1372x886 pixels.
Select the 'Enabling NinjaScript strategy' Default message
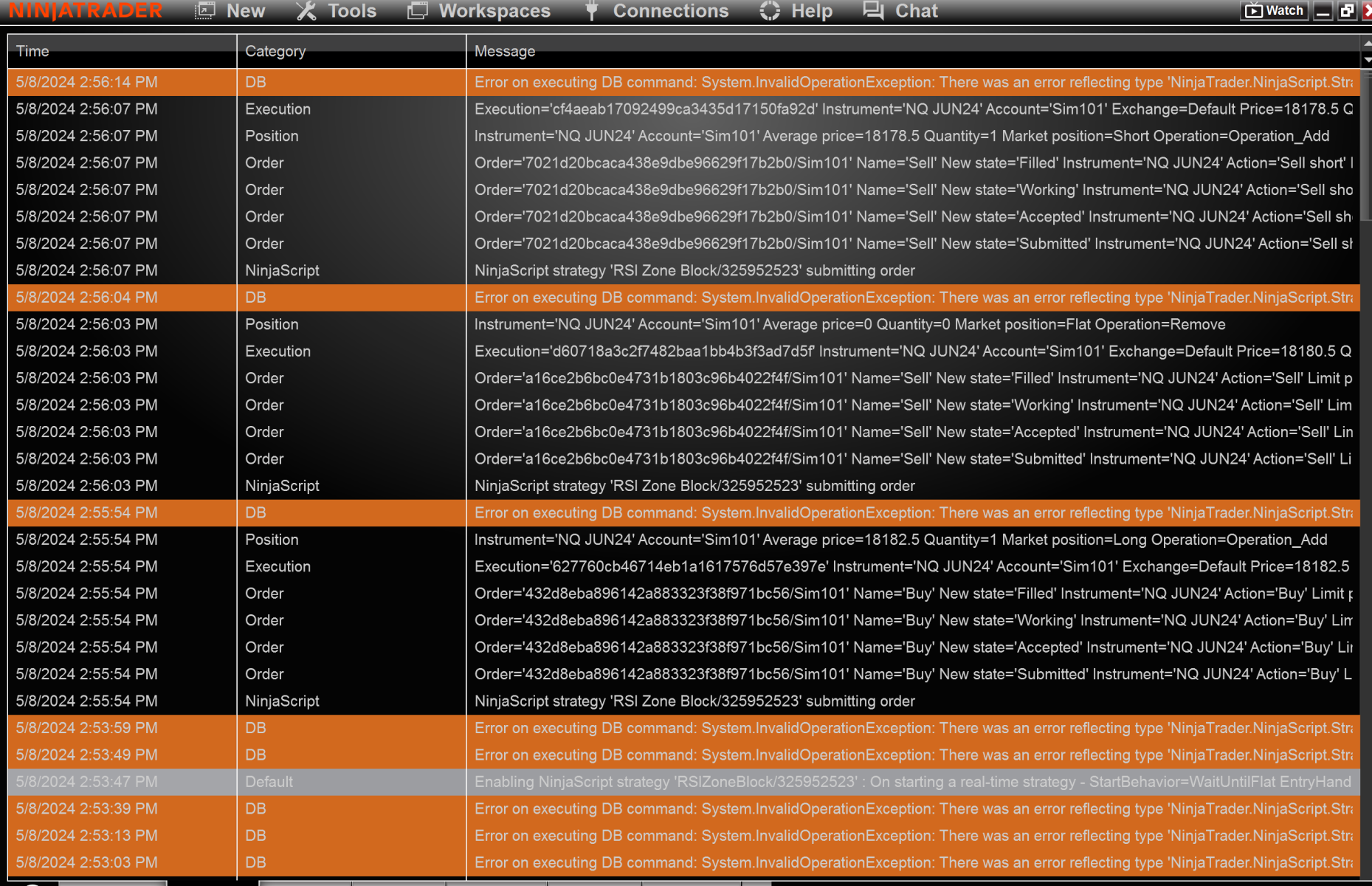(x=913, y=782)
